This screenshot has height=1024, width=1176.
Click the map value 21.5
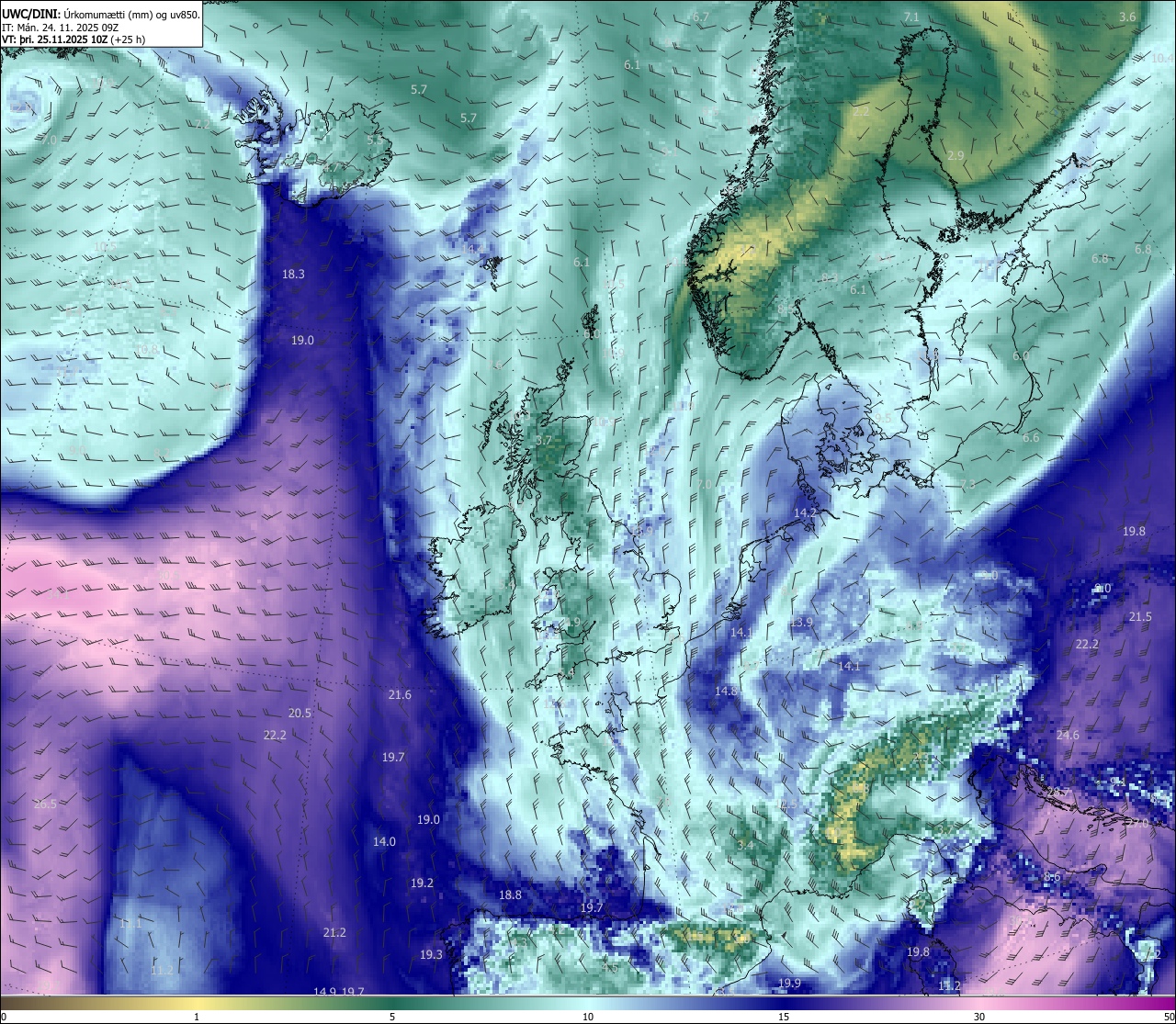tap(1140, 616)
